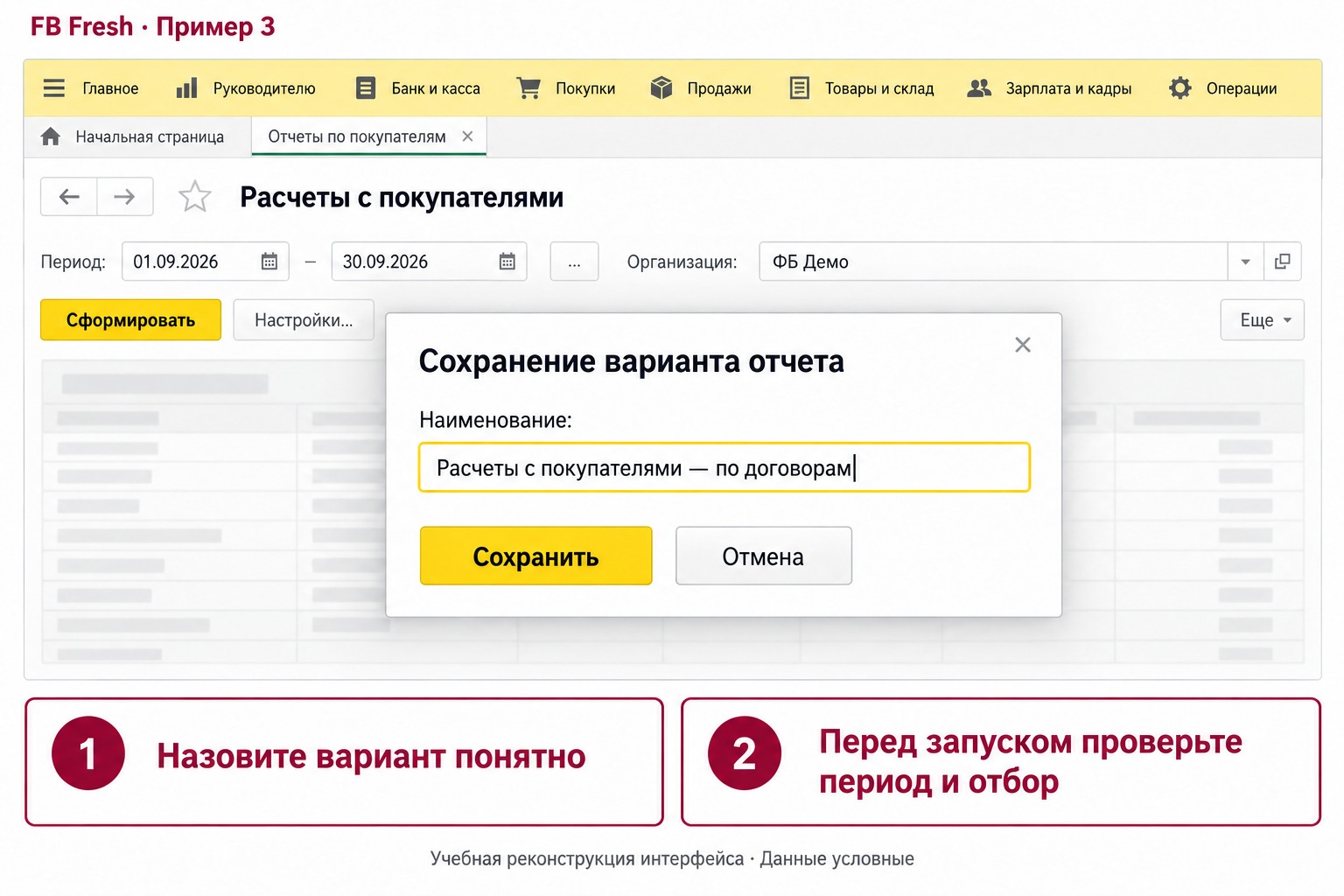Go back with the left arrow
This screenshot has height=896, width=1344.
[69, 197]
